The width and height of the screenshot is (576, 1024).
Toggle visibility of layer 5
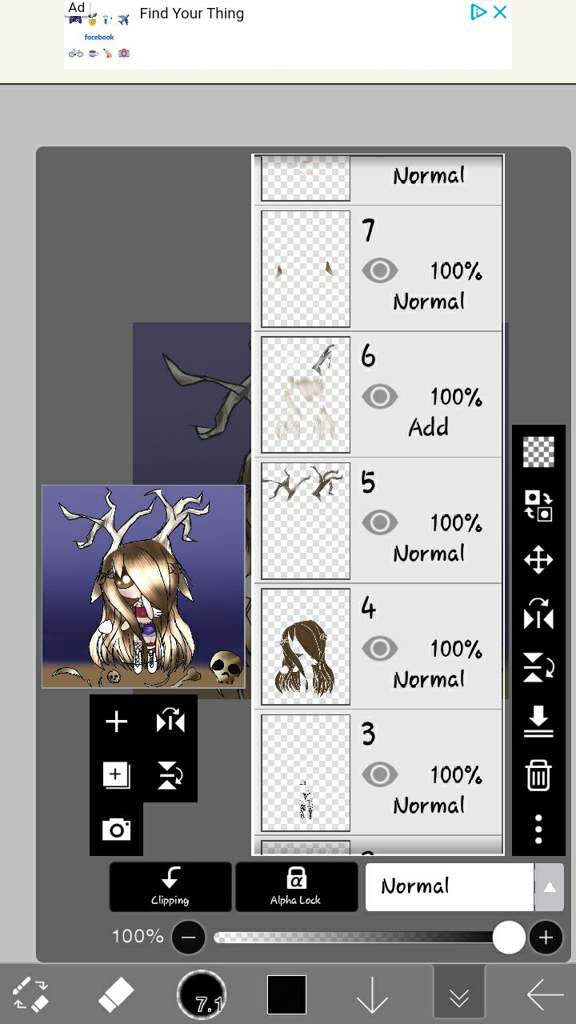click(379, 522)
